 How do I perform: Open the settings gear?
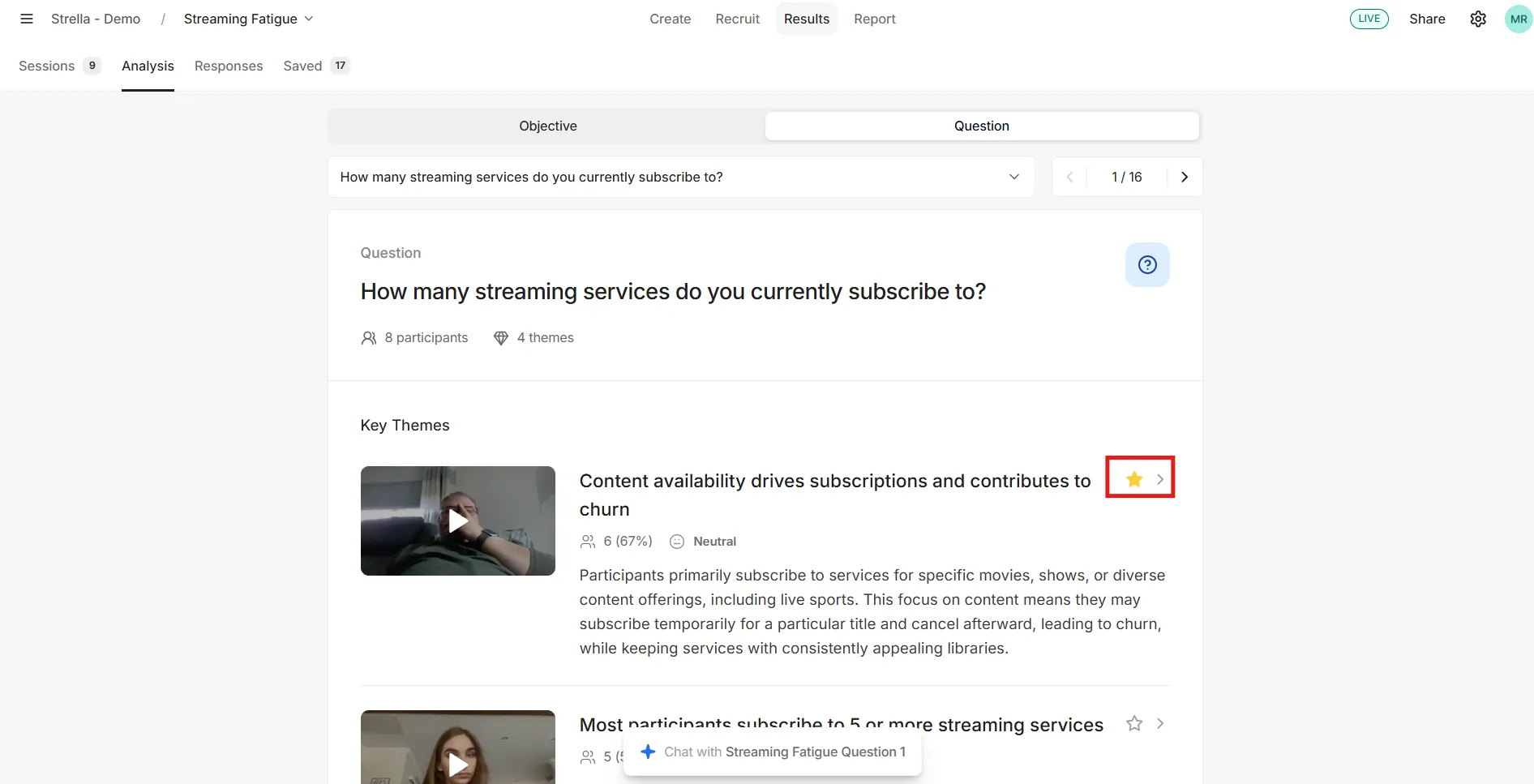pyautogui.click(x=1478, y=19)
